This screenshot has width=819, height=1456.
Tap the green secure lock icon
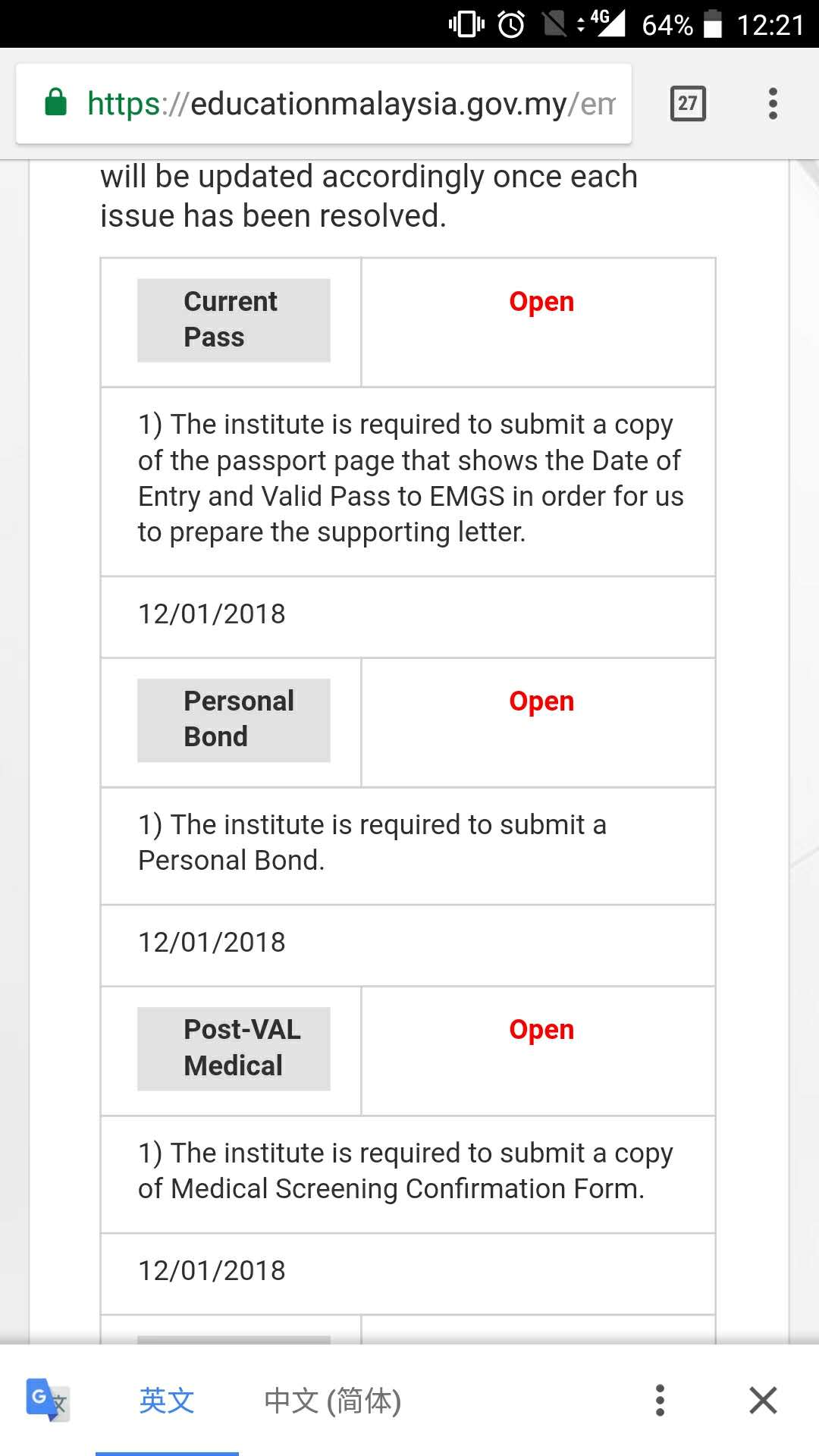56,102
